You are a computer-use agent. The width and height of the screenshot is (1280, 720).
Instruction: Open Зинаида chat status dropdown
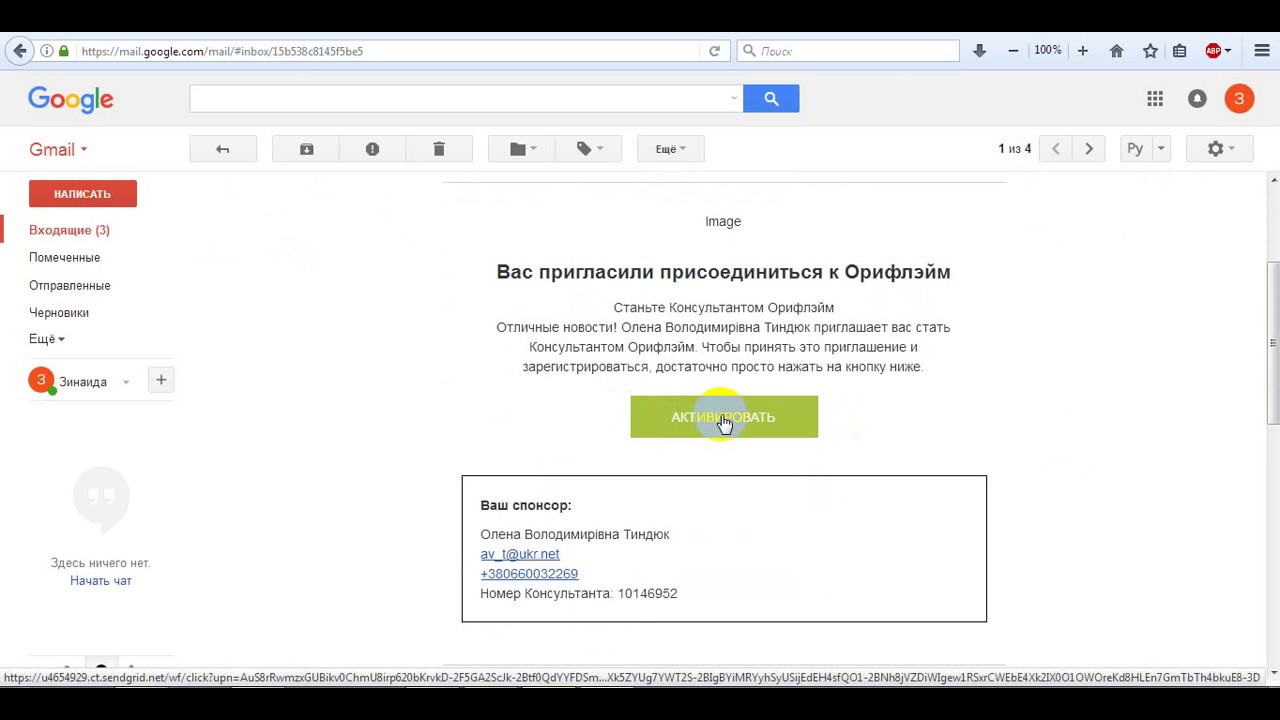126,382
